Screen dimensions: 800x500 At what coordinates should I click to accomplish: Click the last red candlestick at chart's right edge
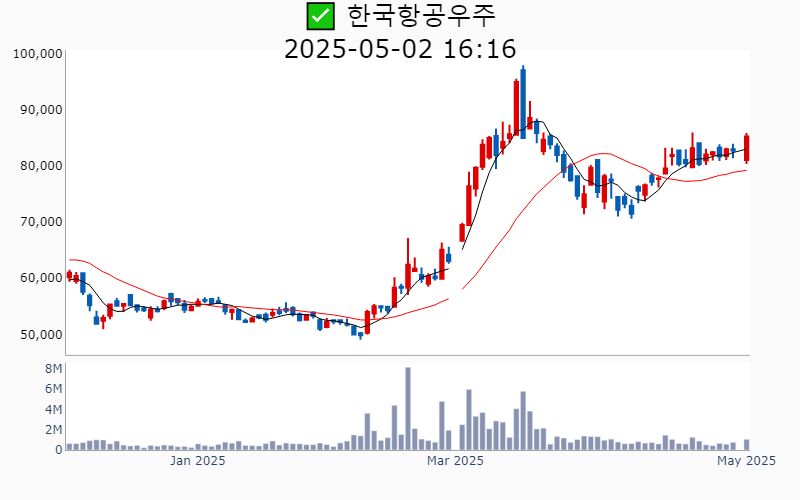point(746,148)
